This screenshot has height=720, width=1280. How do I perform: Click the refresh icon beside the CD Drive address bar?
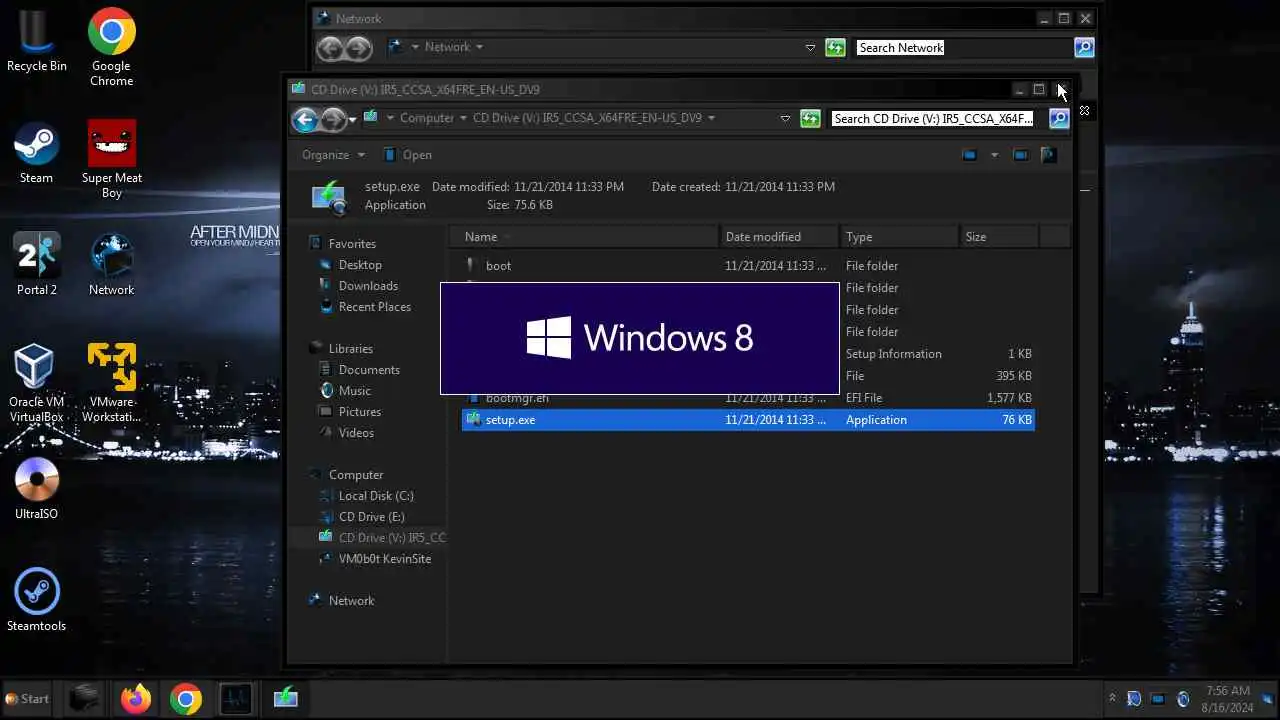(810, 118)
